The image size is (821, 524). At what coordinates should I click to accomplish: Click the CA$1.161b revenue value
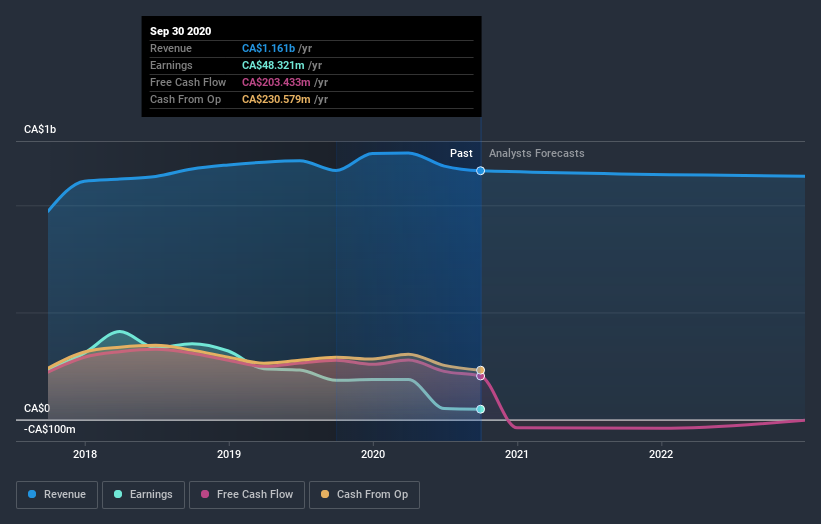(x=268, y=48)
